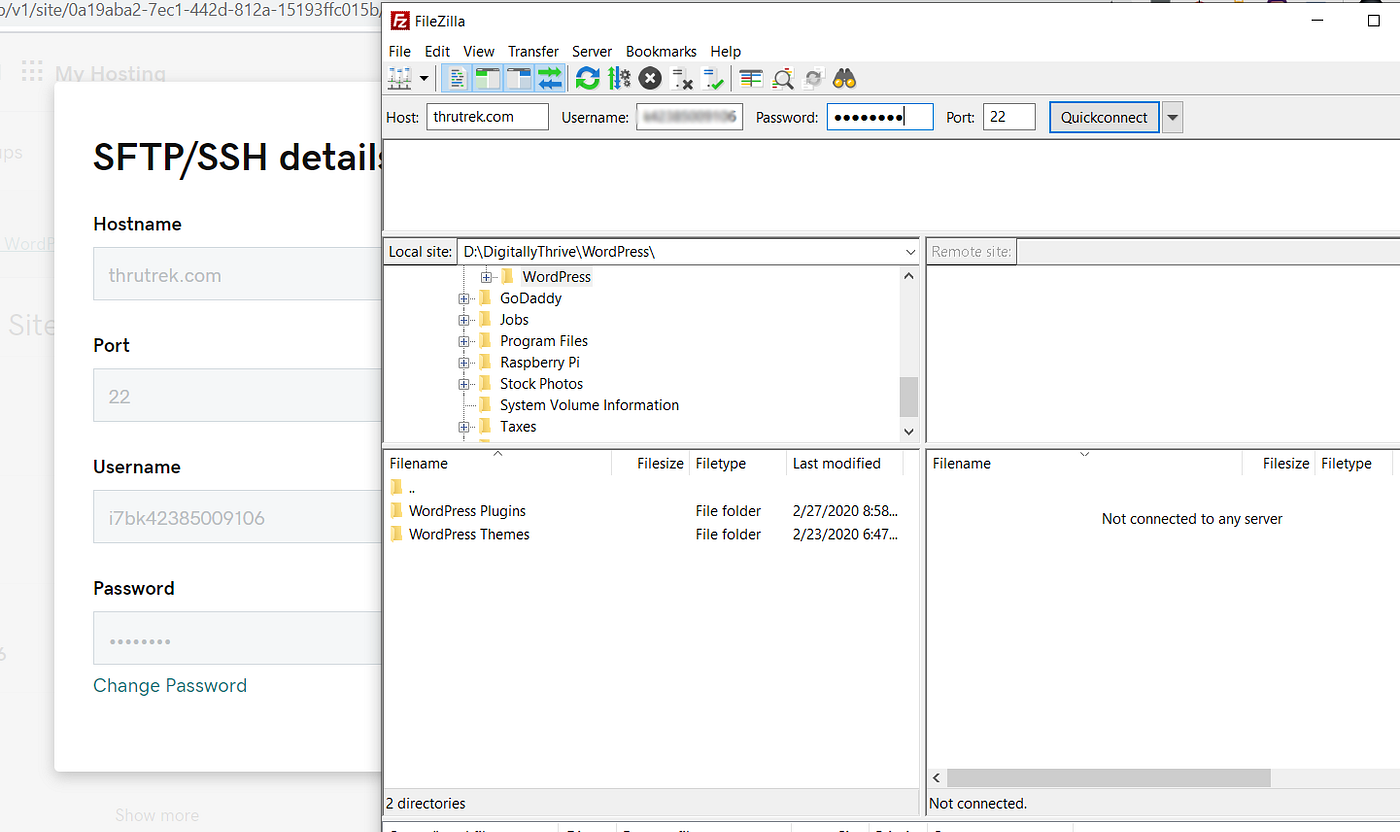The width and height of the screenshot is (1400, 832).
Task: Refresh file and folder lists
Action: click(x=587, y=78)
